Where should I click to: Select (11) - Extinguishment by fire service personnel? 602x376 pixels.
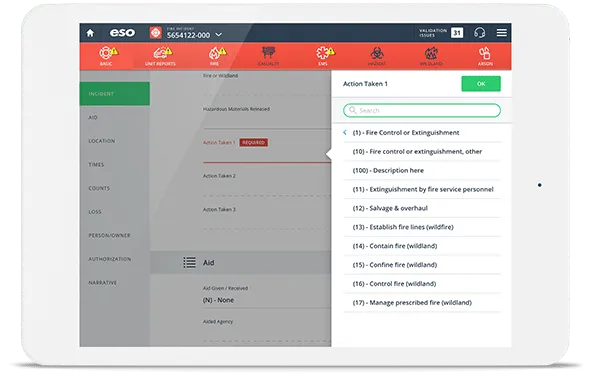pos(422,189)
